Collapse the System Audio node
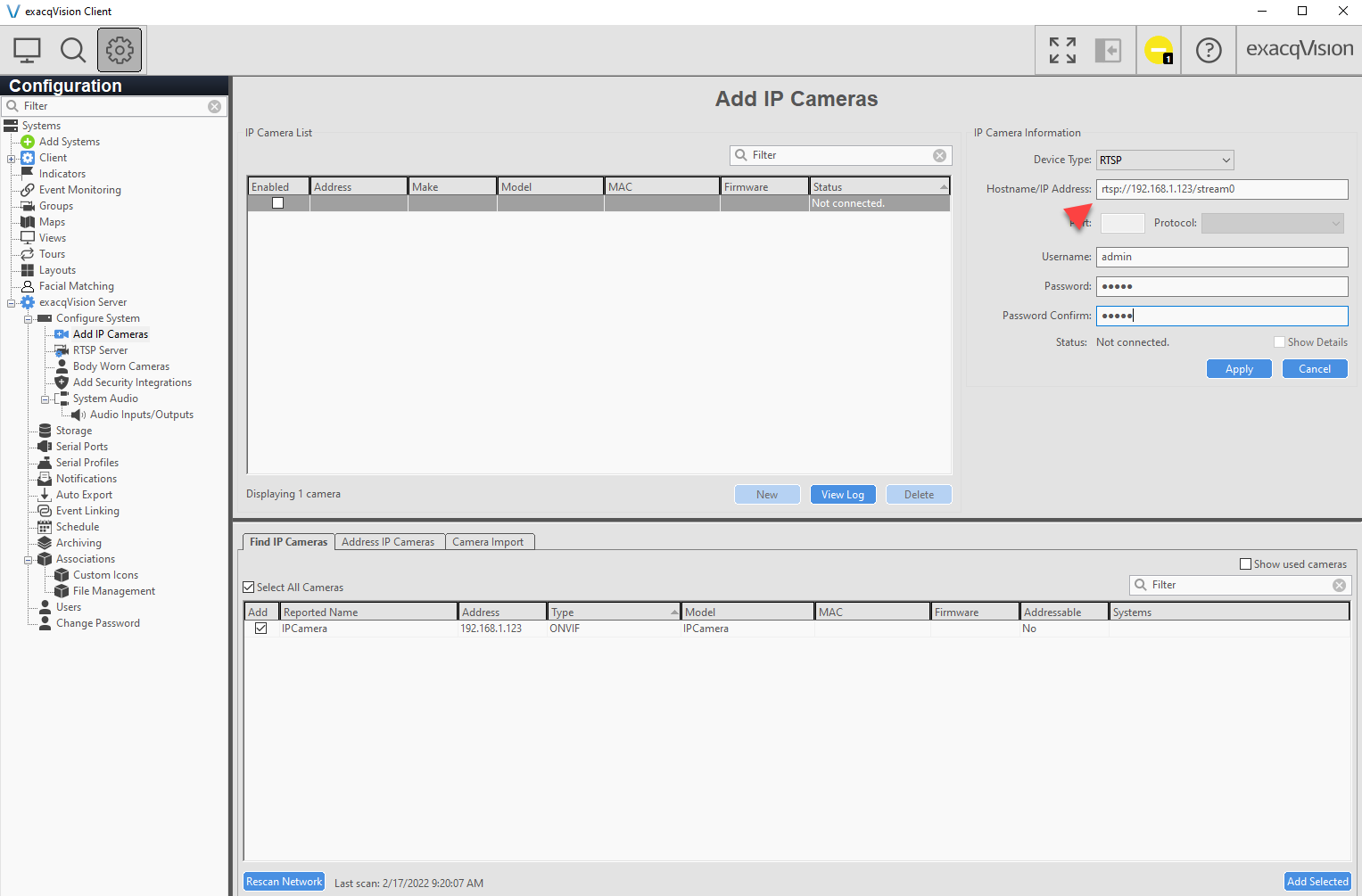The width and height of the screenshot is (1362, 896). click(x=45, y=399)
